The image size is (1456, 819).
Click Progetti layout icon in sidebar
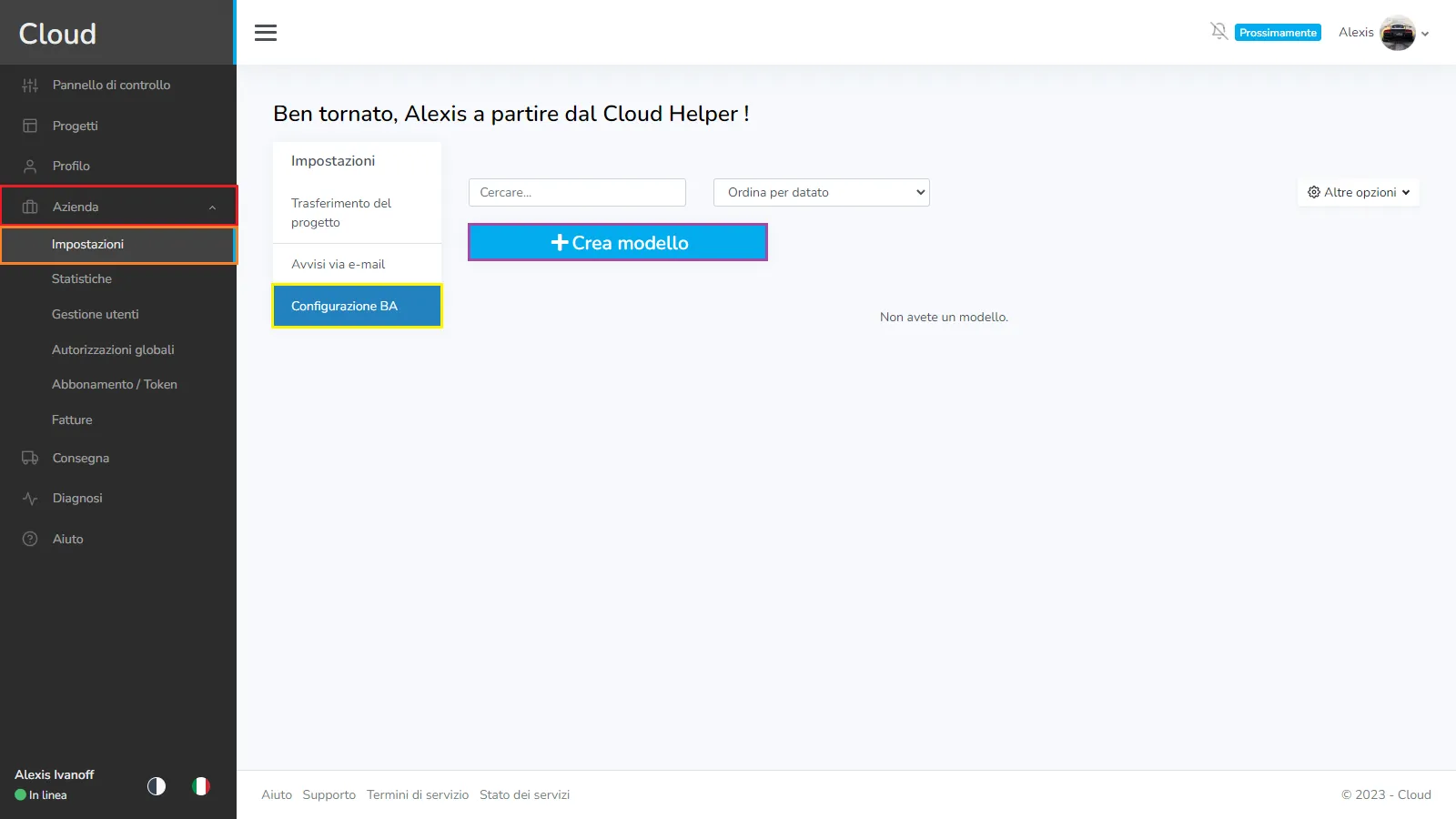pos(30,126)
